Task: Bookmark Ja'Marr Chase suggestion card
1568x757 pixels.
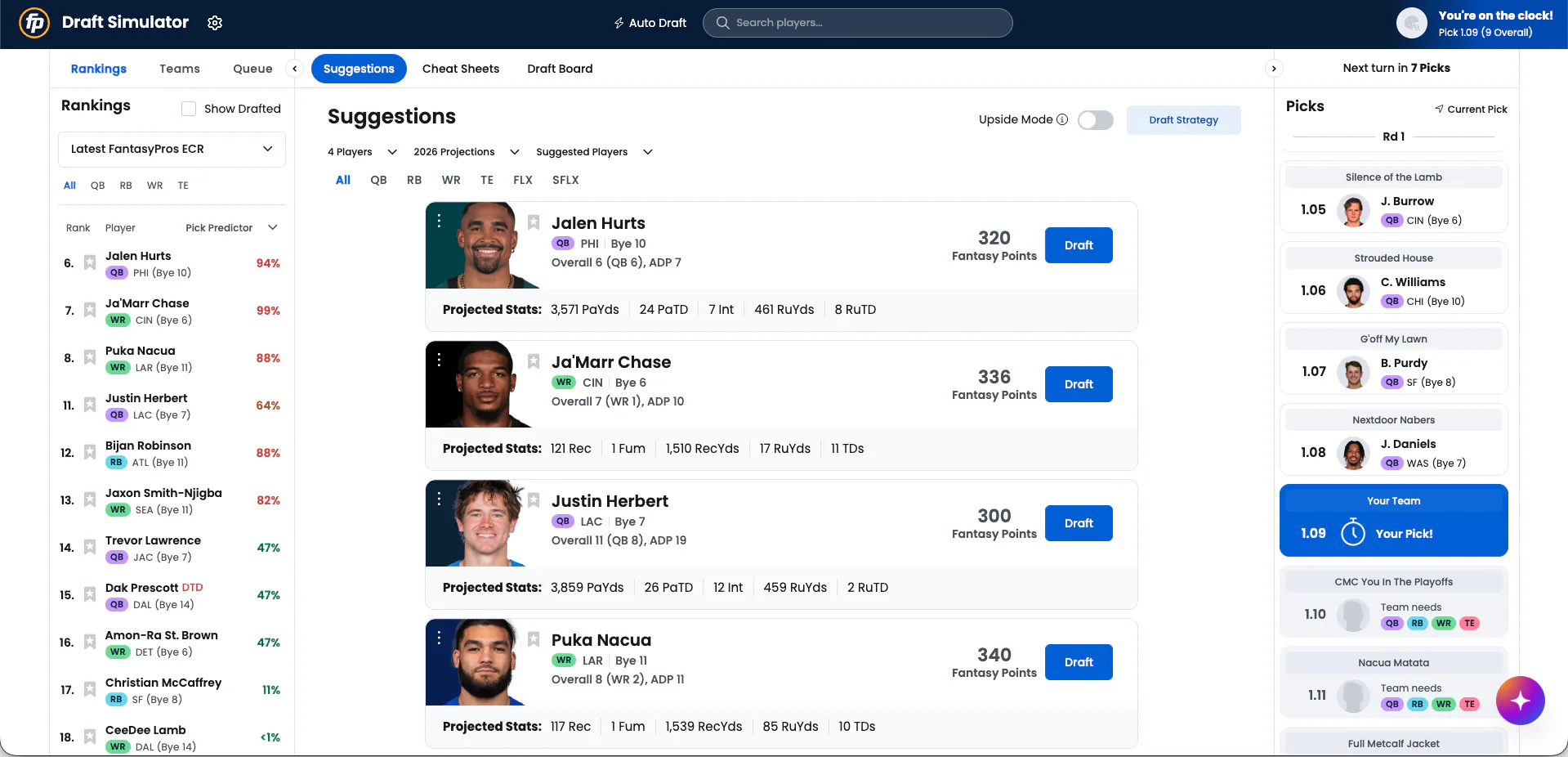Action: tap(534, 361)
